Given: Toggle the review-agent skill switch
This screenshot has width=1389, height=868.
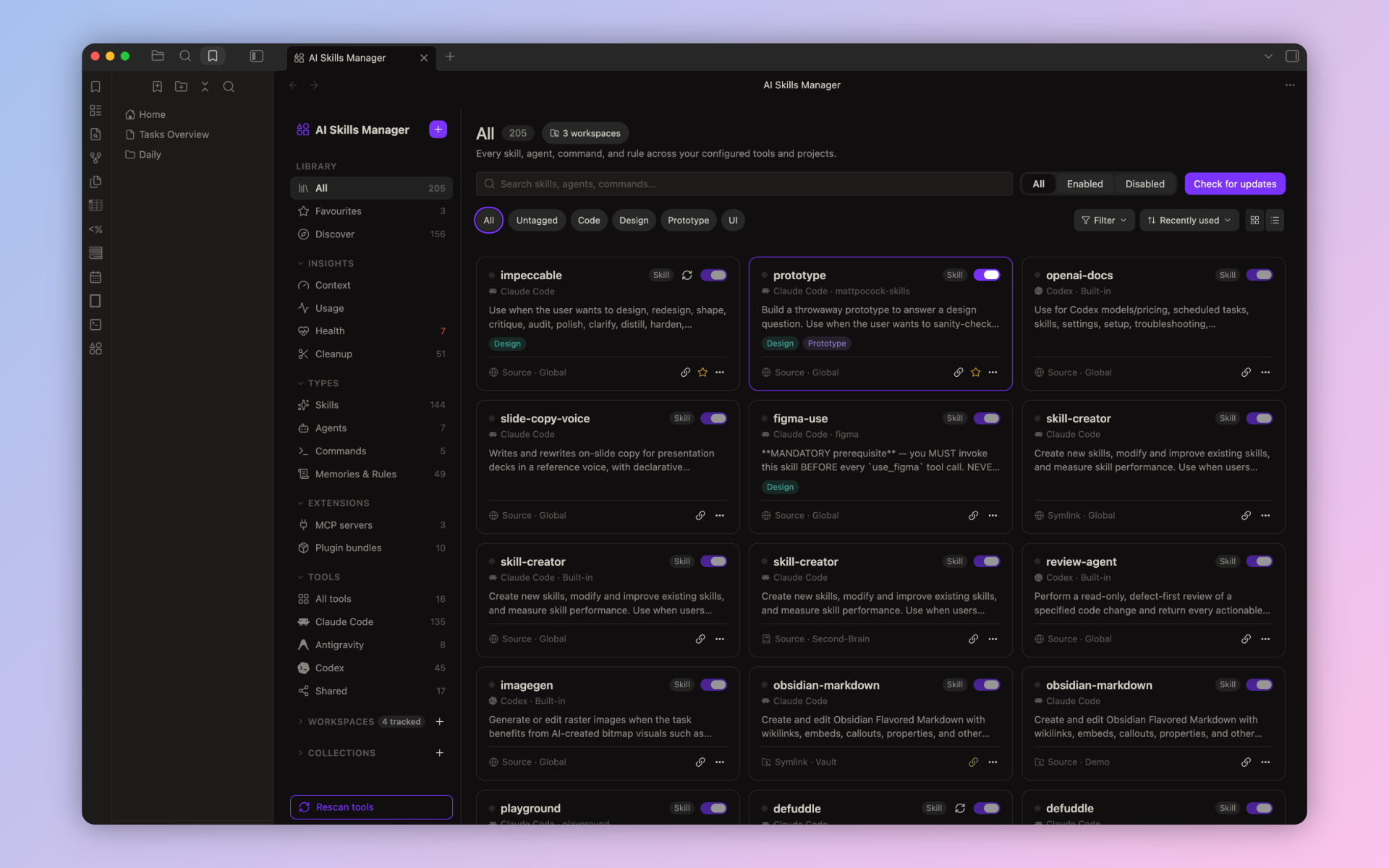Looking at the screenshot, I should pyautogui.click(x=1260, y=561).
